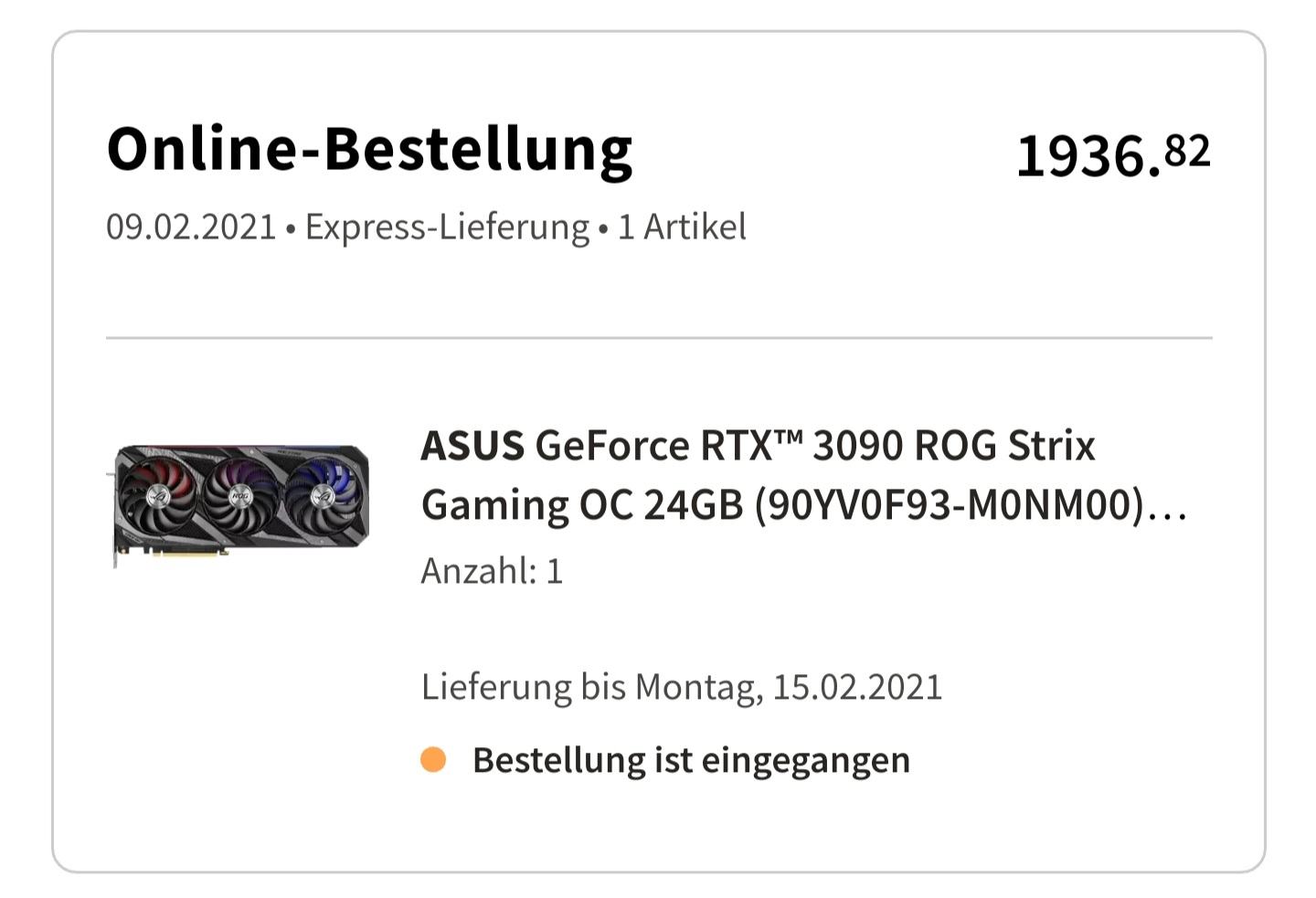Click the 82 cents superscript in price
This screenshot has width=1316, height=898.
tap(1188, 151)
